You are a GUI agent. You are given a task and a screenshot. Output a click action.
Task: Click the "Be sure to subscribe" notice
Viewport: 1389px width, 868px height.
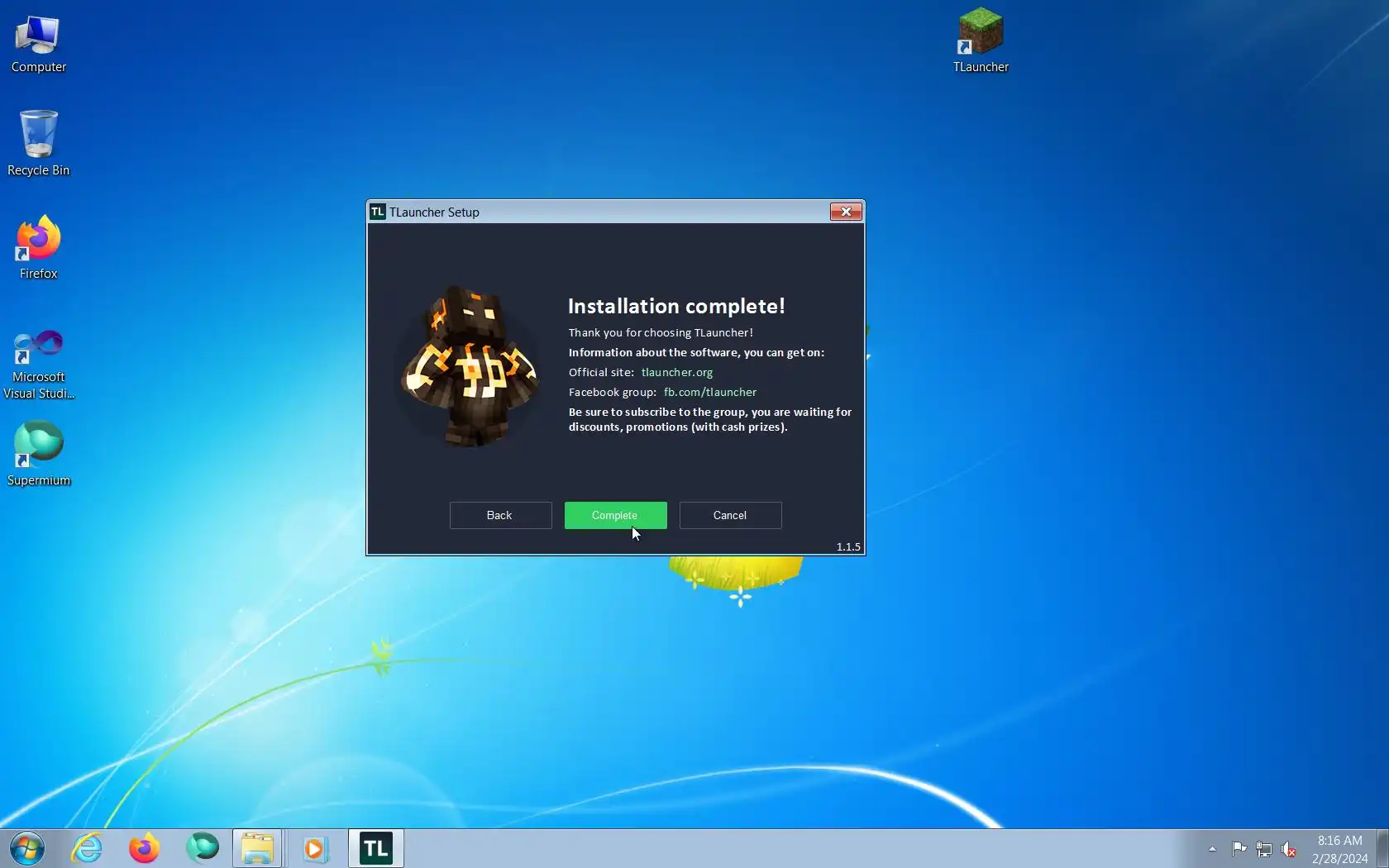710,420
